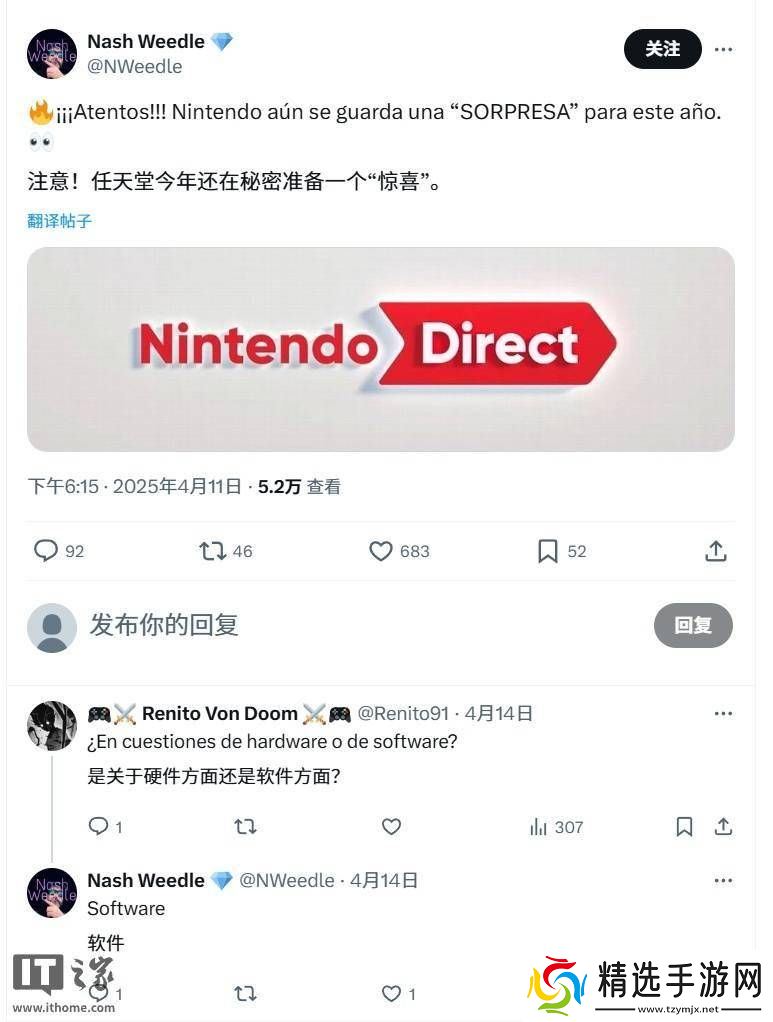Bookmark Renito Von Doom's reply

(x=684, y=826)
